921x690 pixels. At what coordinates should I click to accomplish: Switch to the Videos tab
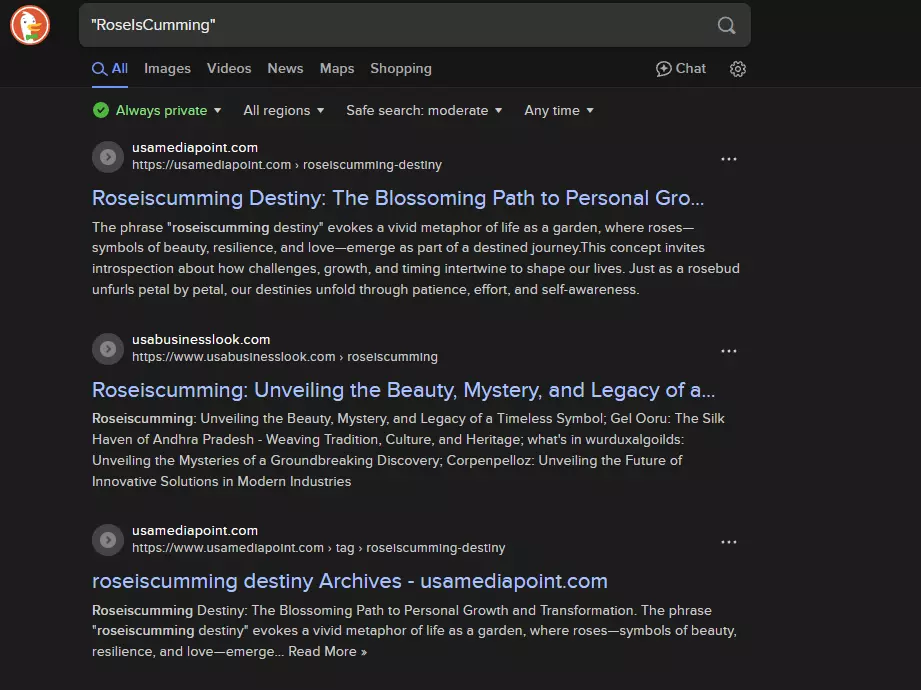coord(229,69)
